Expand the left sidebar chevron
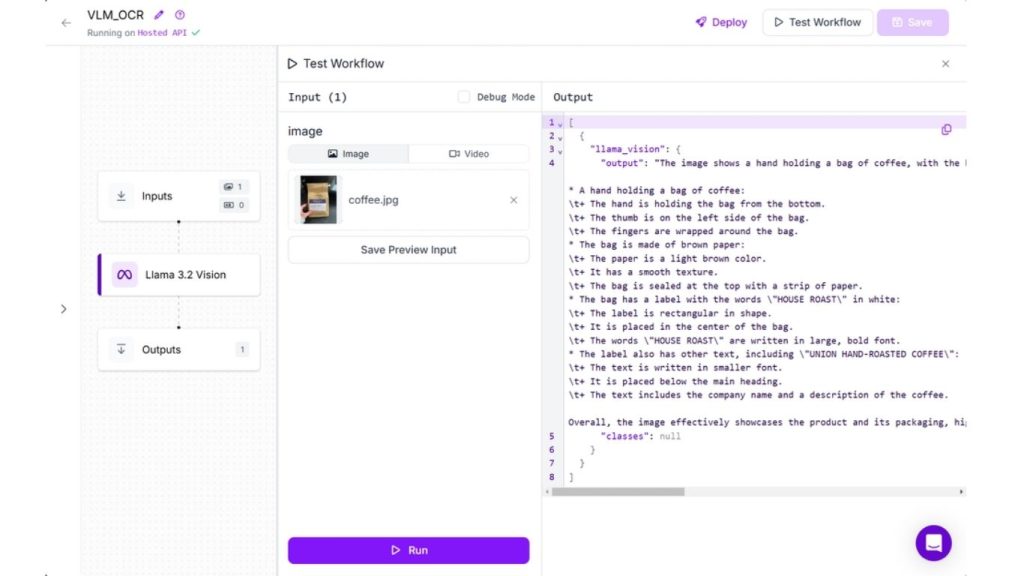This screenshot has width=1024, height=576. pyautogui.click(x=64, y=309)
